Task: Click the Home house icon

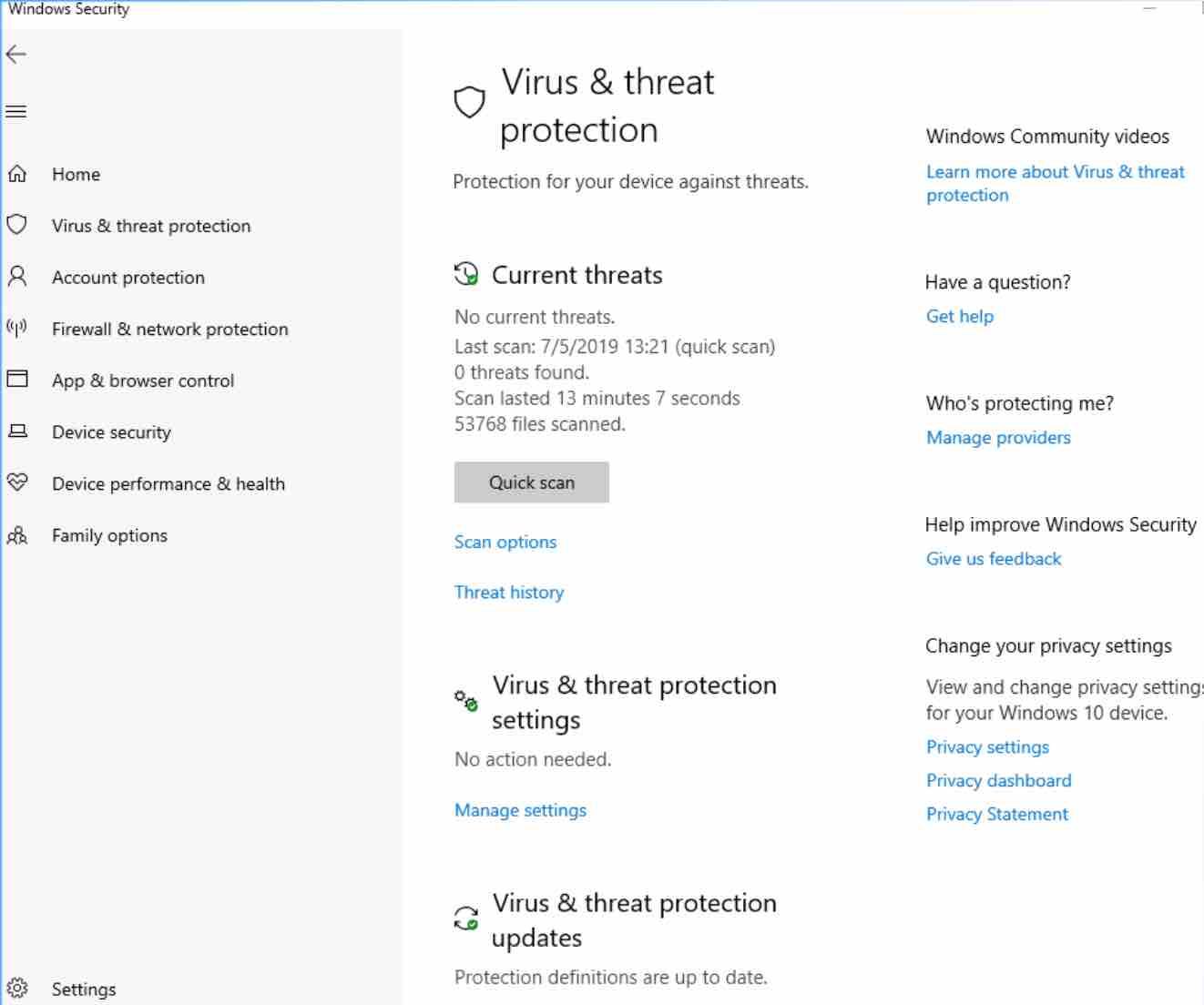Action: [17, 174]
